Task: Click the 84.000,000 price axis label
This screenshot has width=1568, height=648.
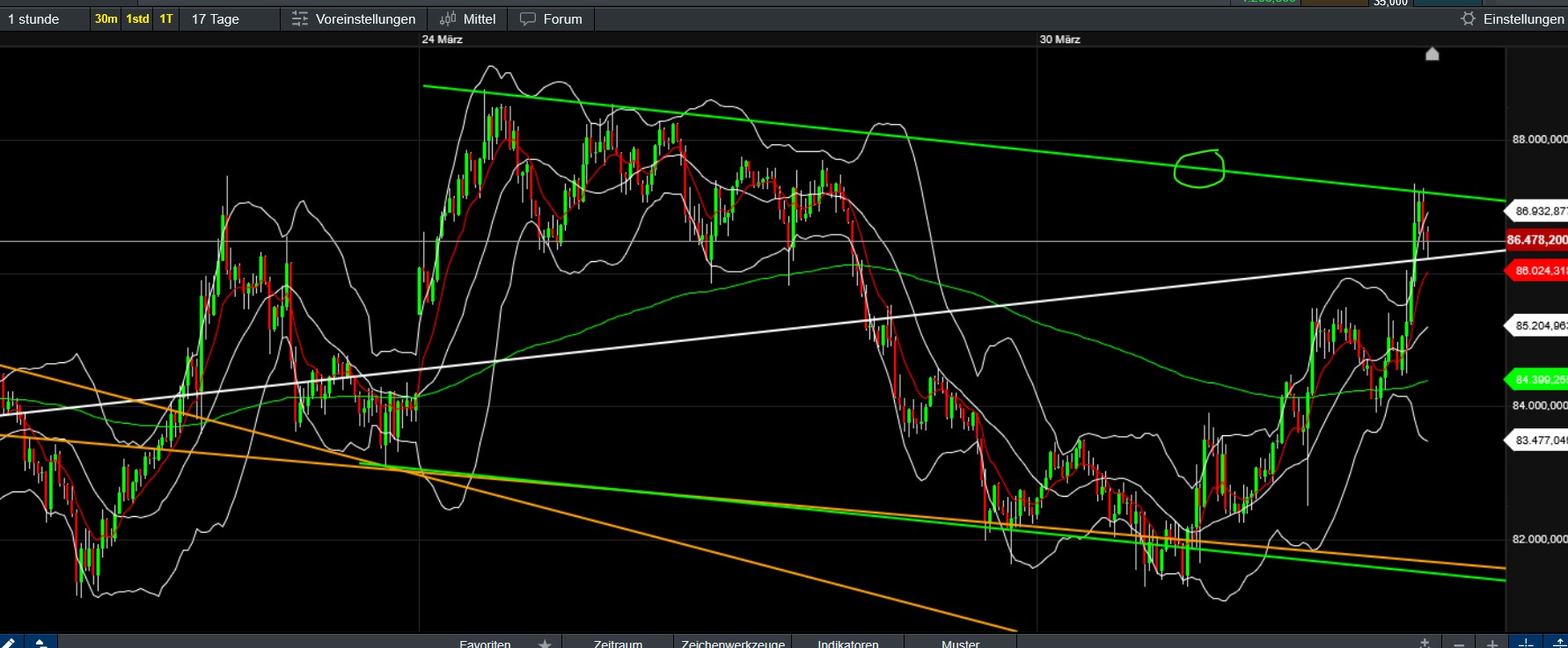Action: [1540, 405]
